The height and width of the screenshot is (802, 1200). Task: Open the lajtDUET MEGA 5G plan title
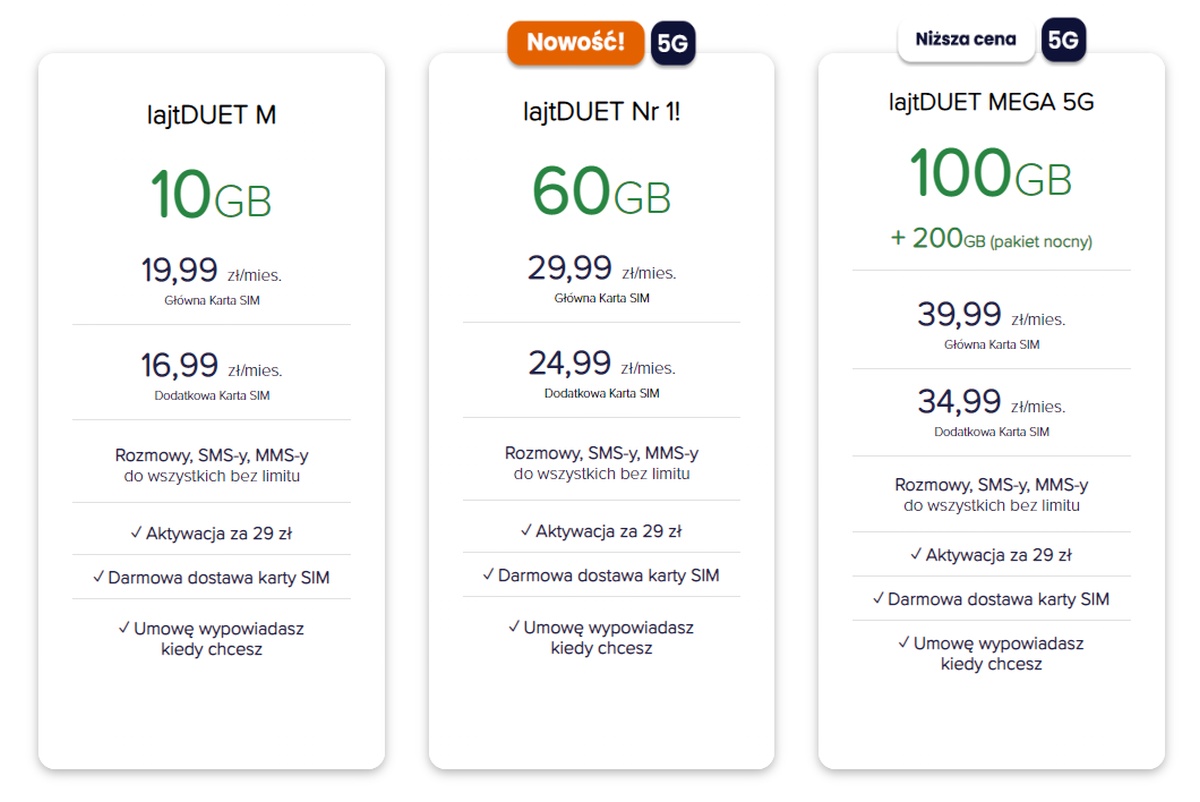click(991, 102)
